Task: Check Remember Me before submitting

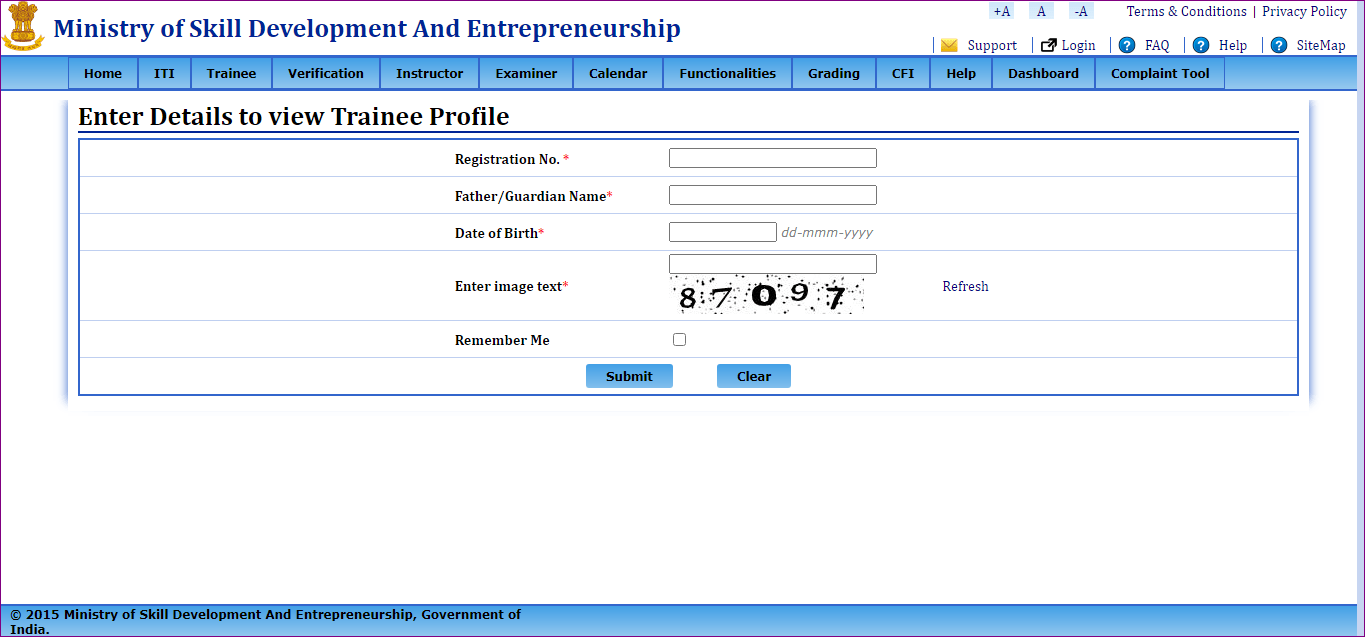Action: (679, 339)
